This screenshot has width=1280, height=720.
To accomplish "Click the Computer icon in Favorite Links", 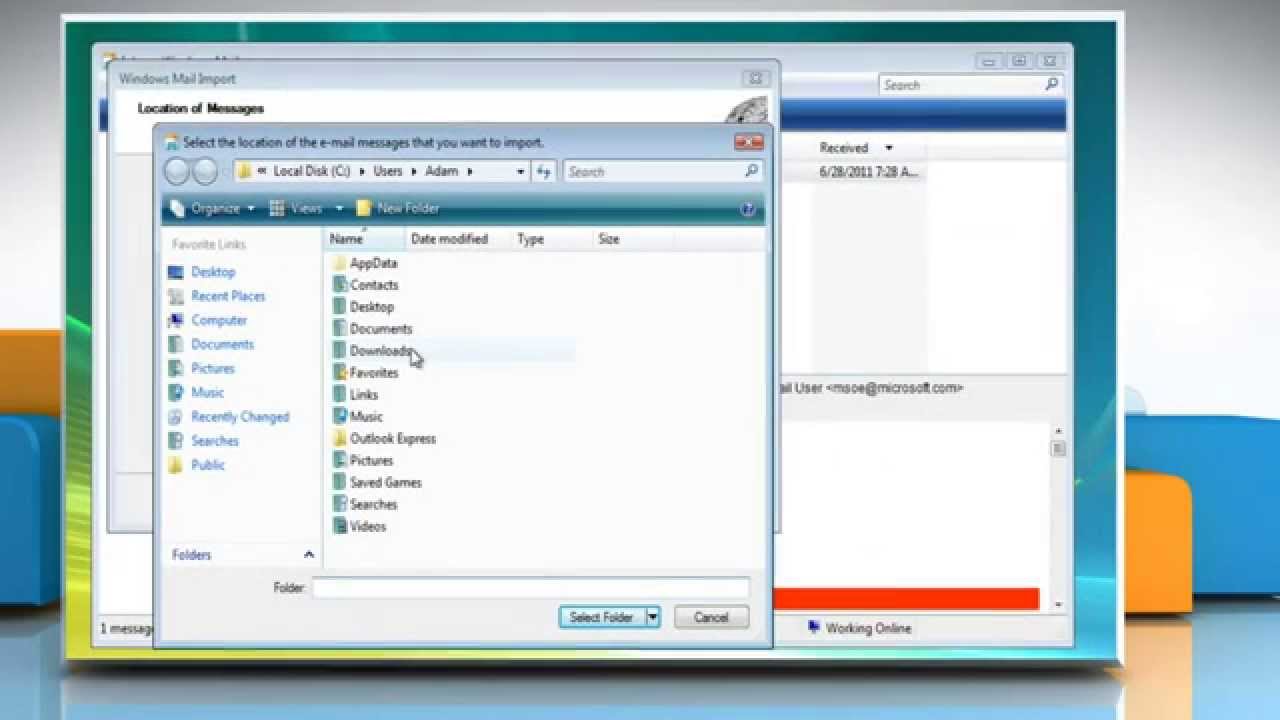I will [176, 320].
